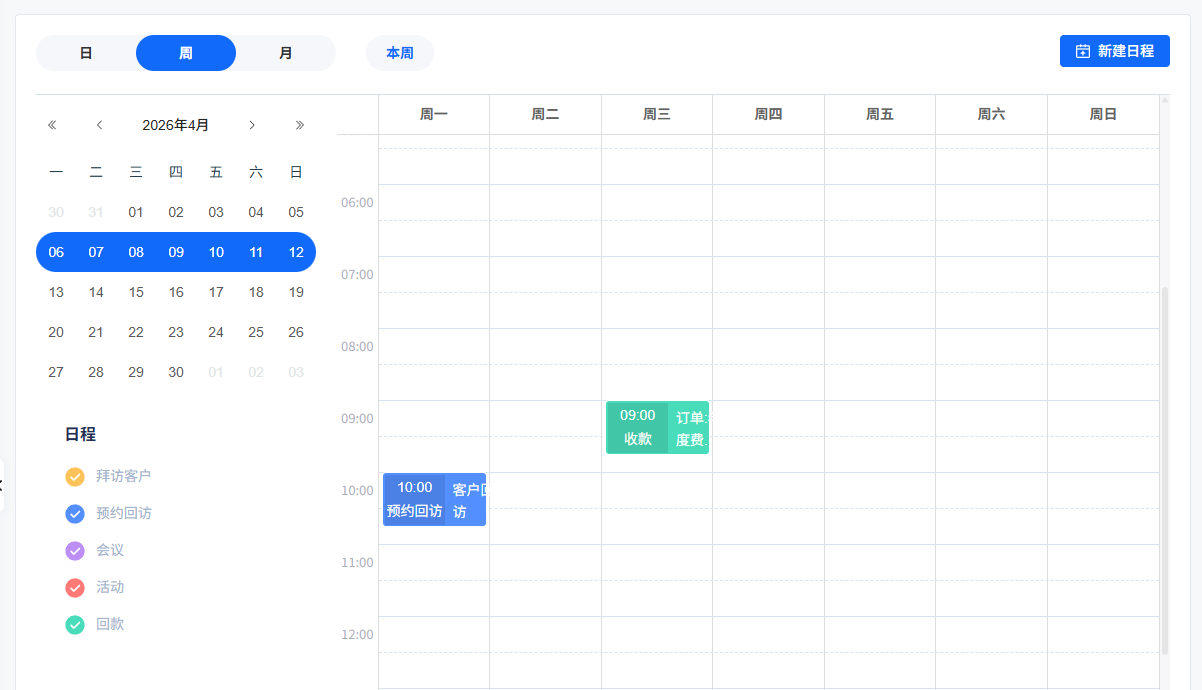The height and width of the screenshot is (690, 1202).
Task: Click the 本周 this-week button
Action: click(400, 53)
